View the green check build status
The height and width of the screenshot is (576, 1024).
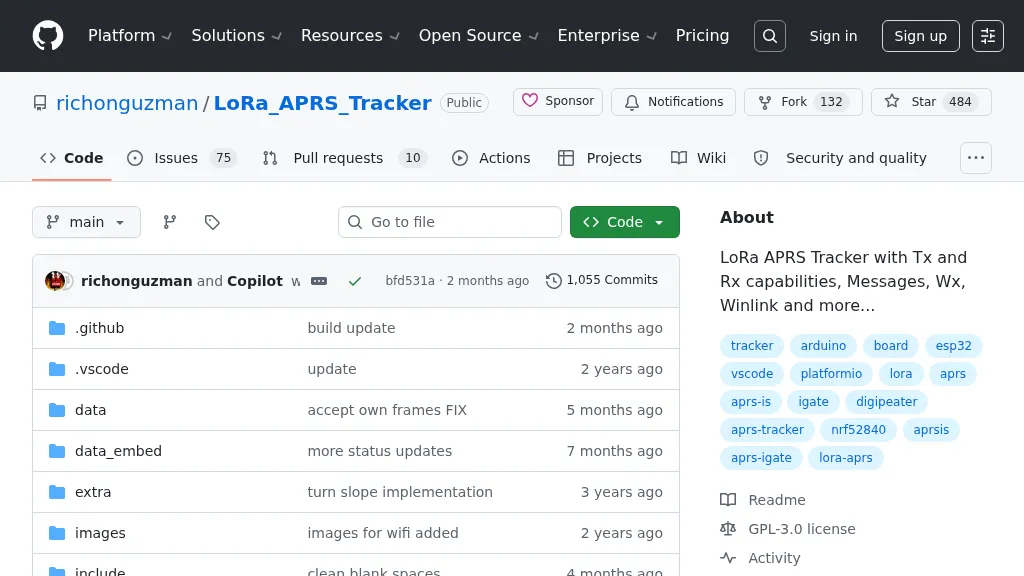(355, 281)
